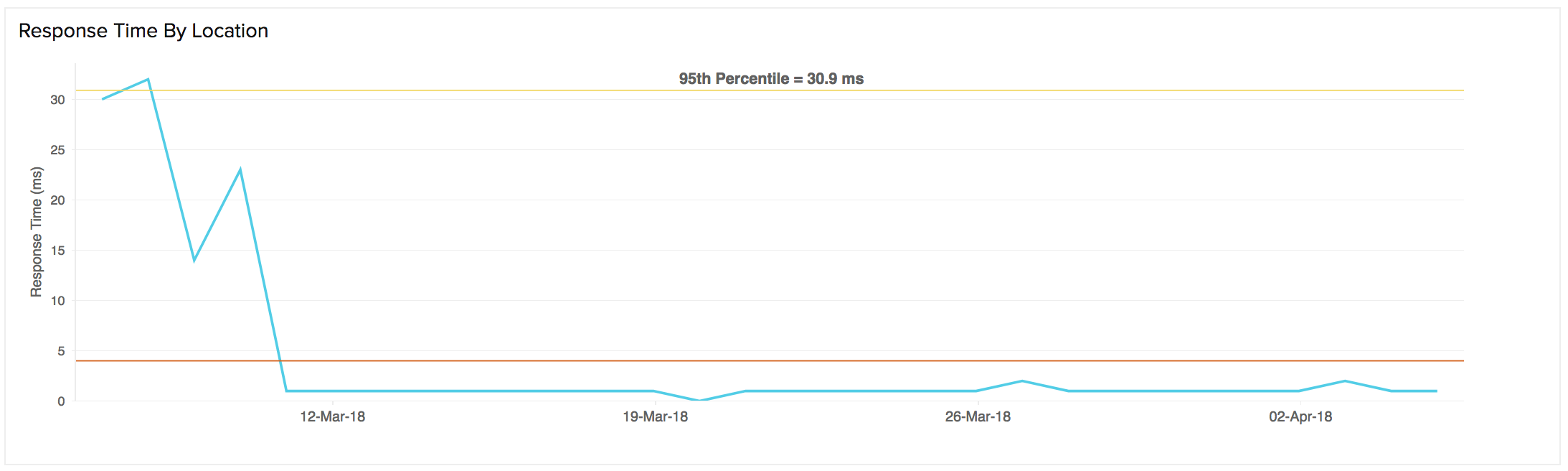Select the 19-Mar-18 x-axis date label
Screen dimensions: 1568x471
(655, 417)
